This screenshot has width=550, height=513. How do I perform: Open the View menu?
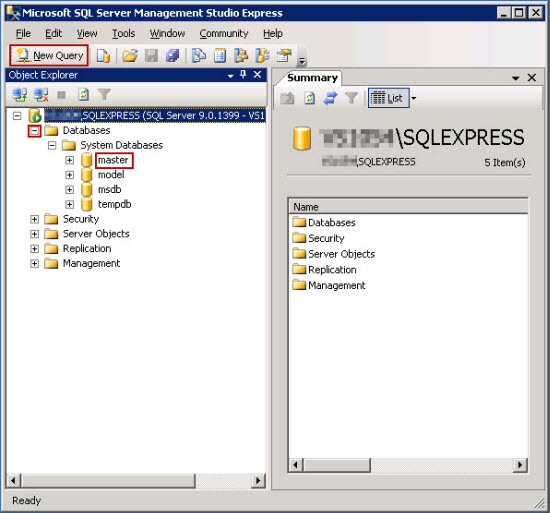point(87,34)
